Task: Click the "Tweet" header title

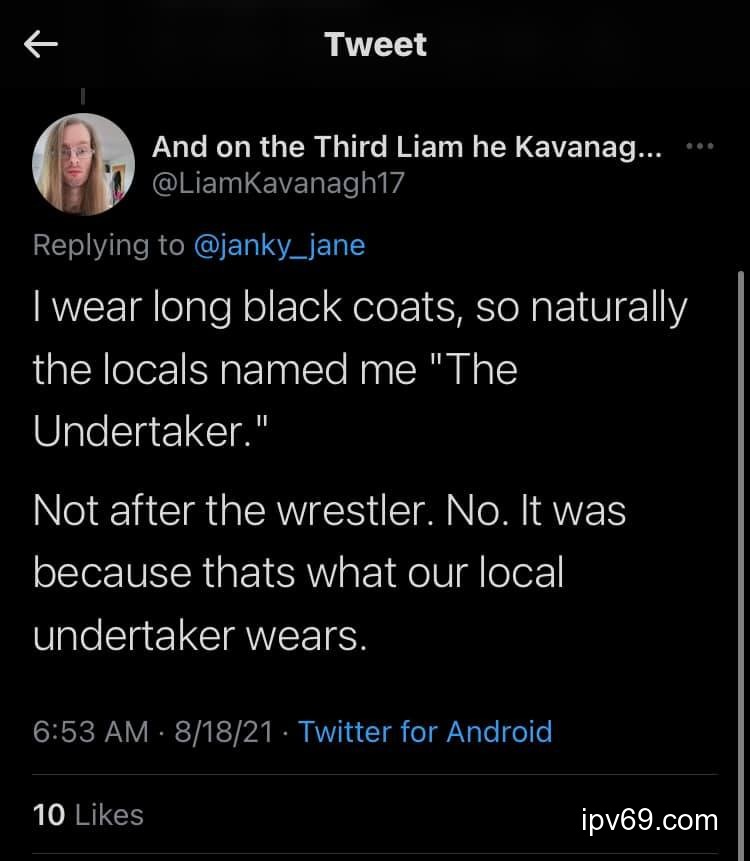Action: coord(375,44)
